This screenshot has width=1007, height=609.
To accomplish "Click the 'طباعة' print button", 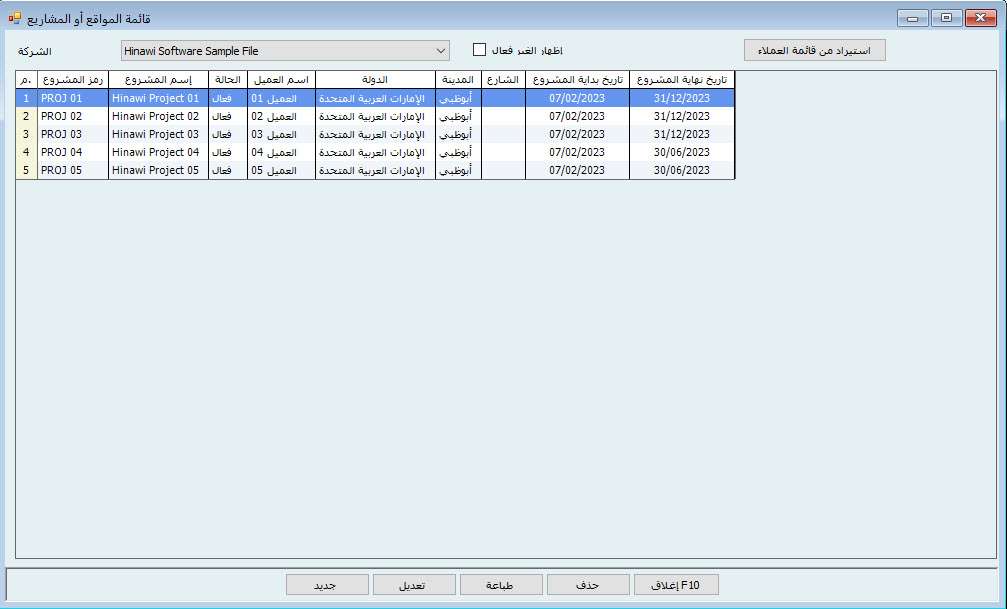I will tap(500, 585).
